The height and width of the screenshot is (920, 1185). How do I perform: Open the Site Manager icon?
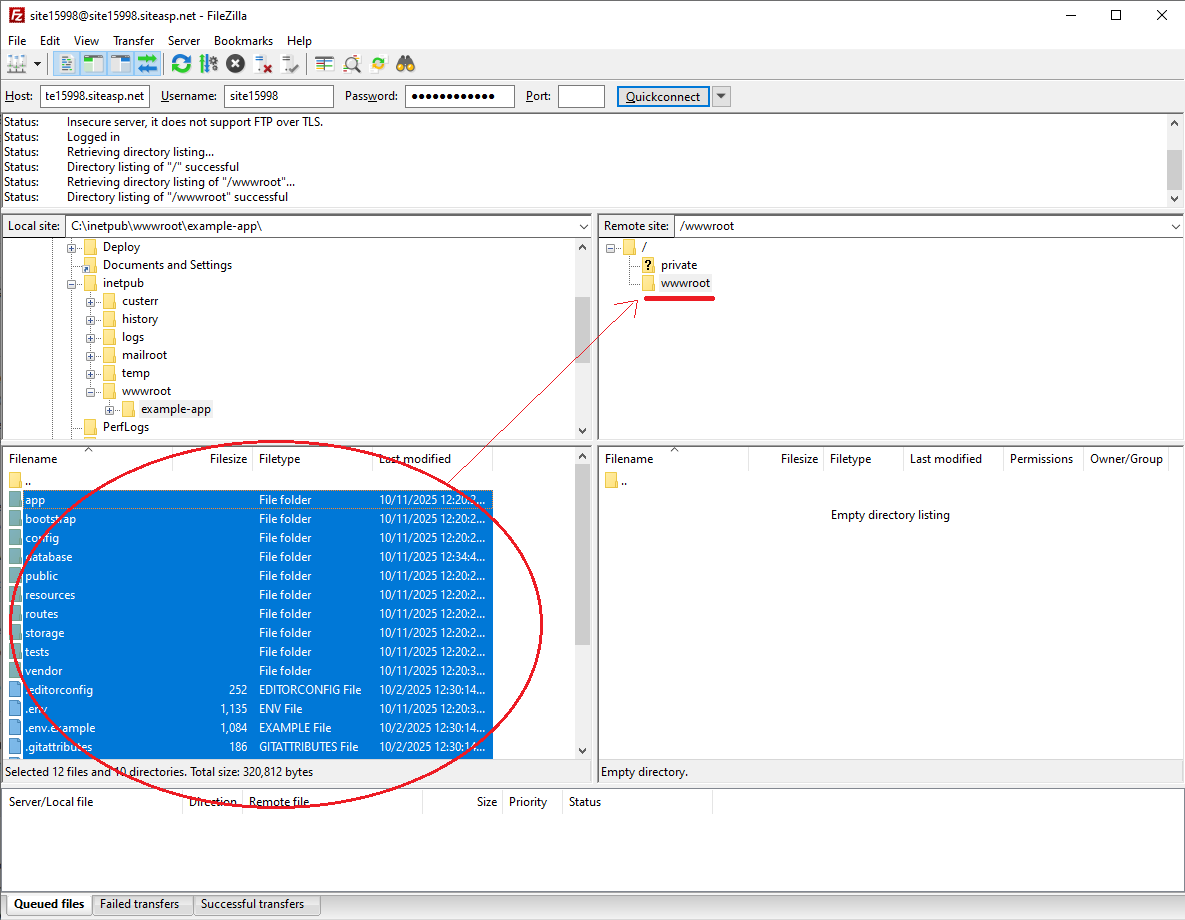click(17, 64)
